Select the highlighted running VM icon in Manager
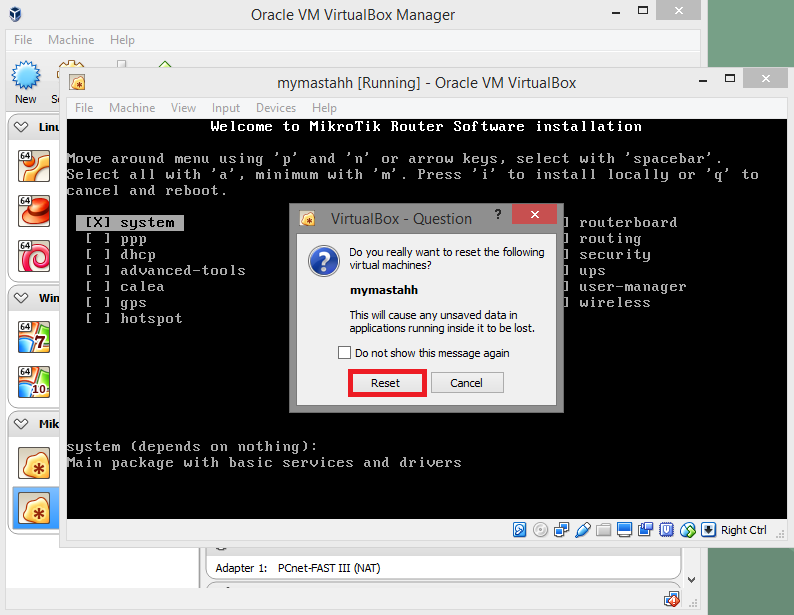 [x=34, y=508]
